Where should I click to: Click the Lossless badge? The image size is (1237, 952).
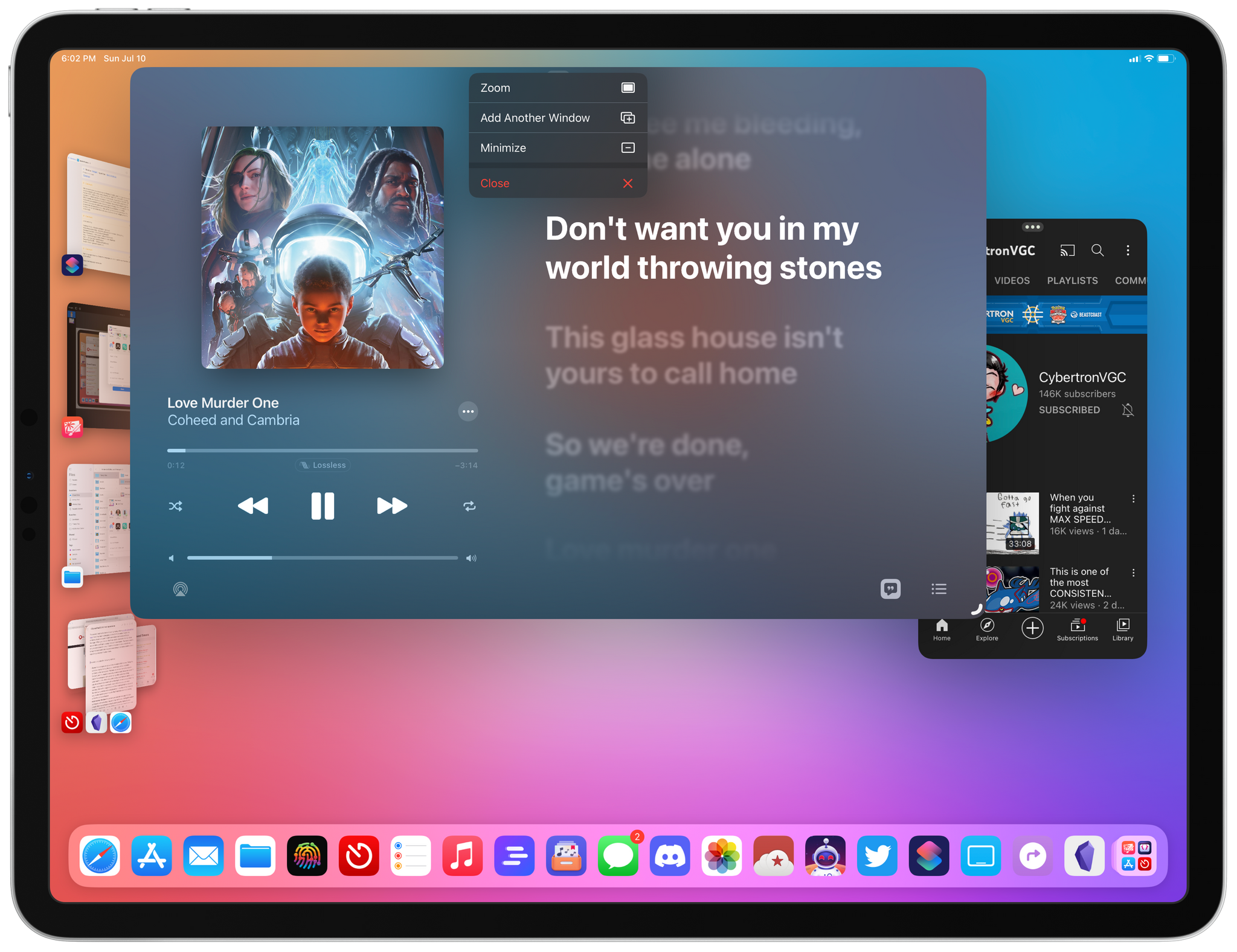(x=323, y=465)
